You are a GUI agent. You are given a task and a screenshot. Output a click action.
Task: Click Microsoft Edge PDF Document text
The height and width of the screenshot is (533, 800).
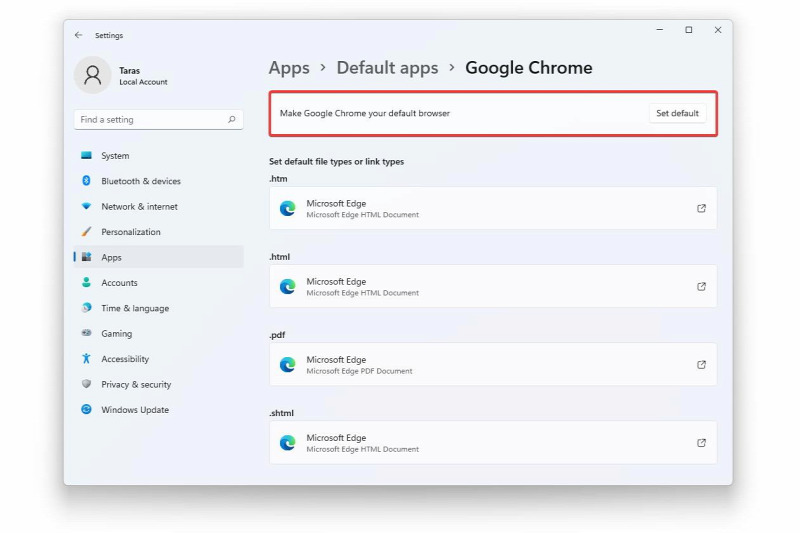[359, 371]
